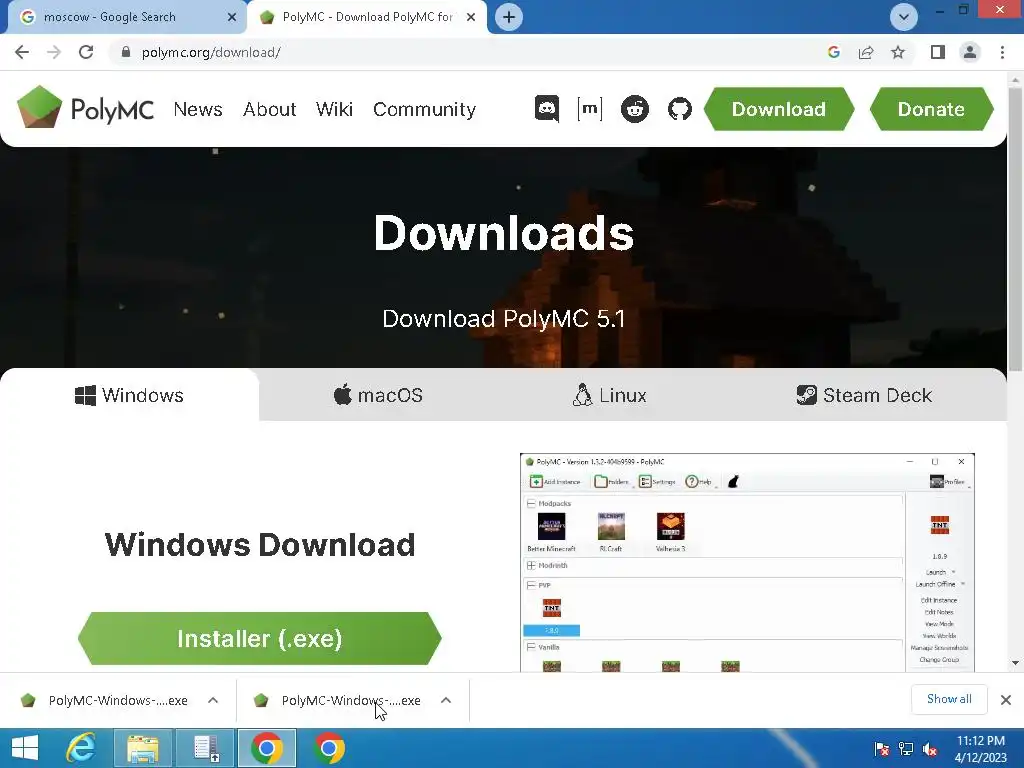Show all downloads

949,699
